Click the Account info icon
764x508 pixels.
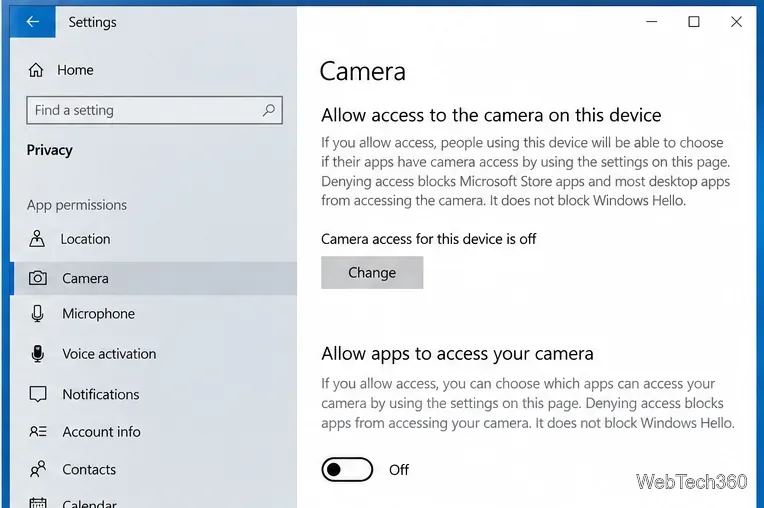tap(38, 432)
